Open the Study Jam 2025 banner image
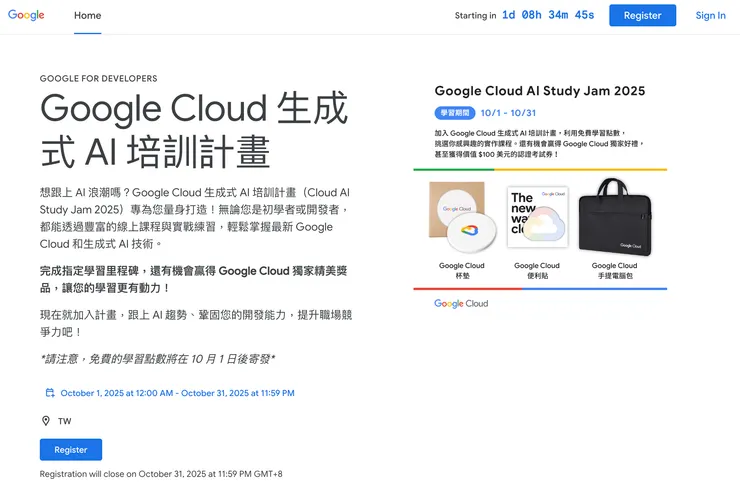740x499 pixels. point(540,196)
